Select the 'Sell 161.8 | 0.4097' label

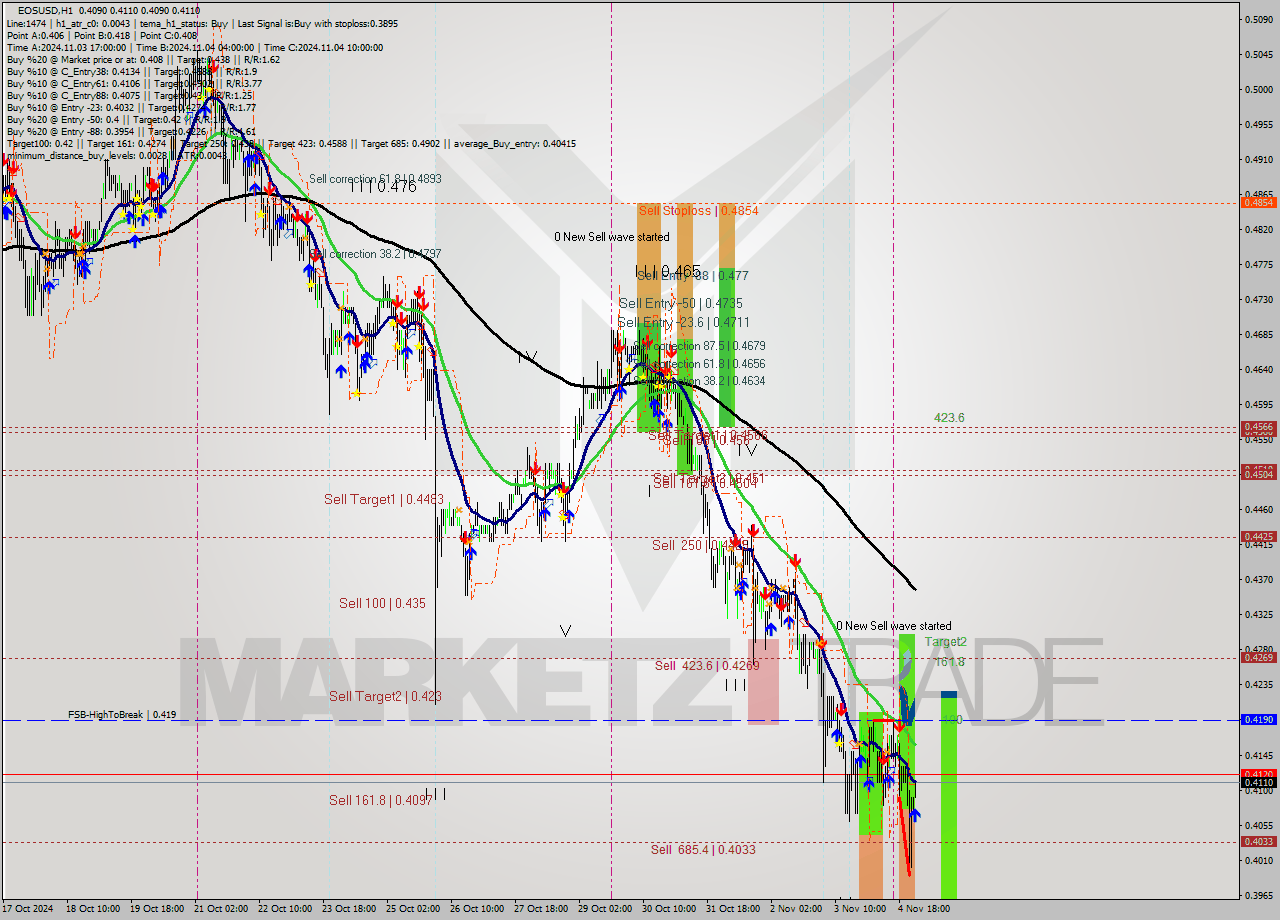point(381,800)
